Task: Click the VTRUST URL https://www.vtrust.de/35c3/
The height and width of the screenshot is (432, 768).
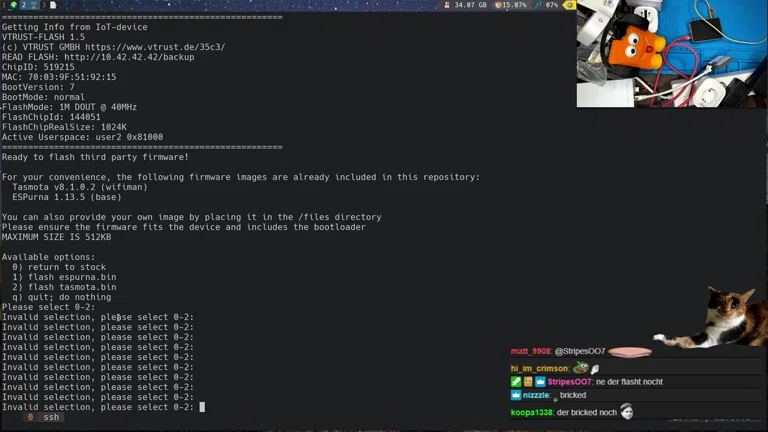Action: pos(155,47)
